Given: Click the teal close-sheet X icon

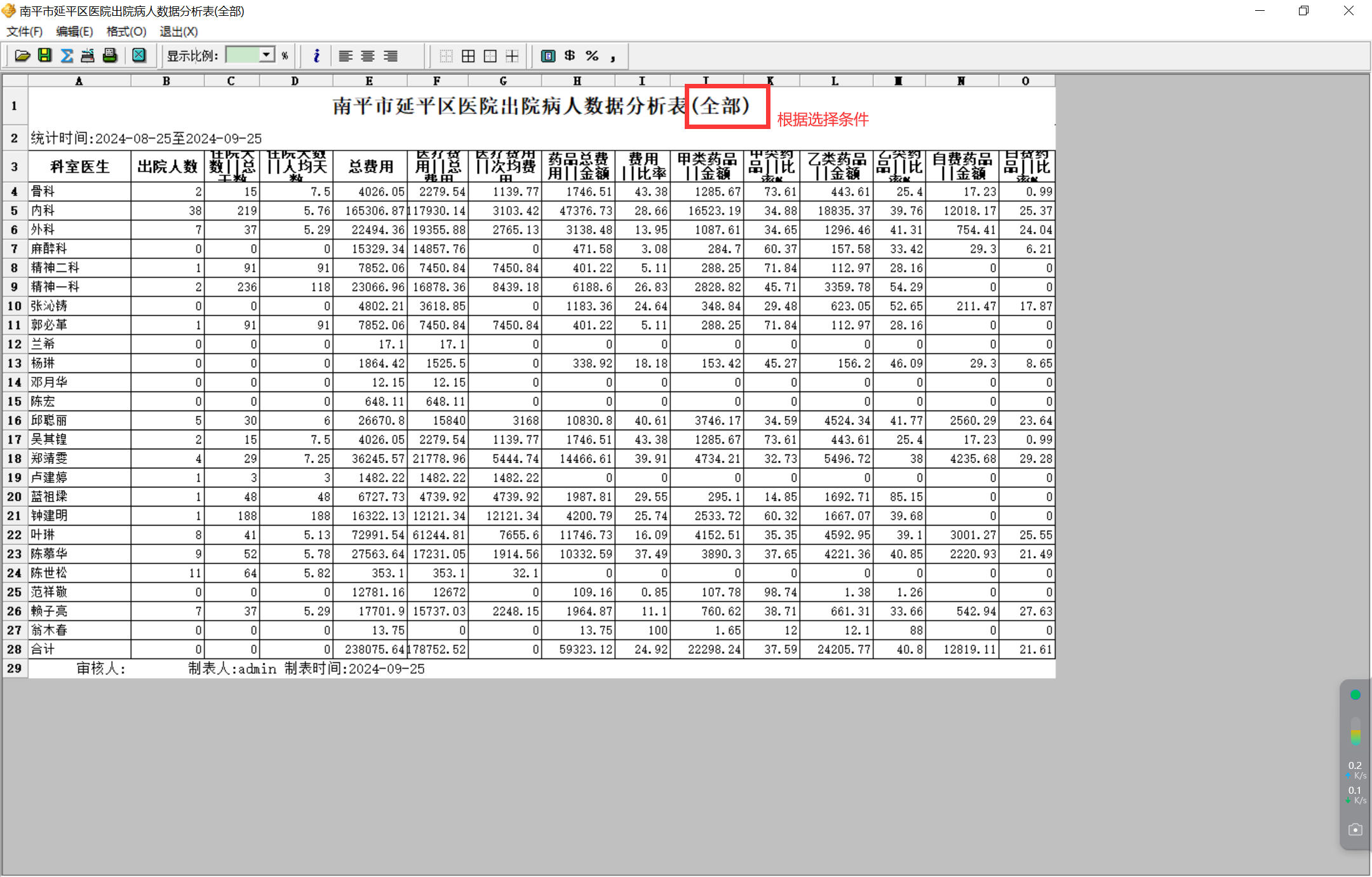Looking at the screenshot, I should tap(138, 56).
